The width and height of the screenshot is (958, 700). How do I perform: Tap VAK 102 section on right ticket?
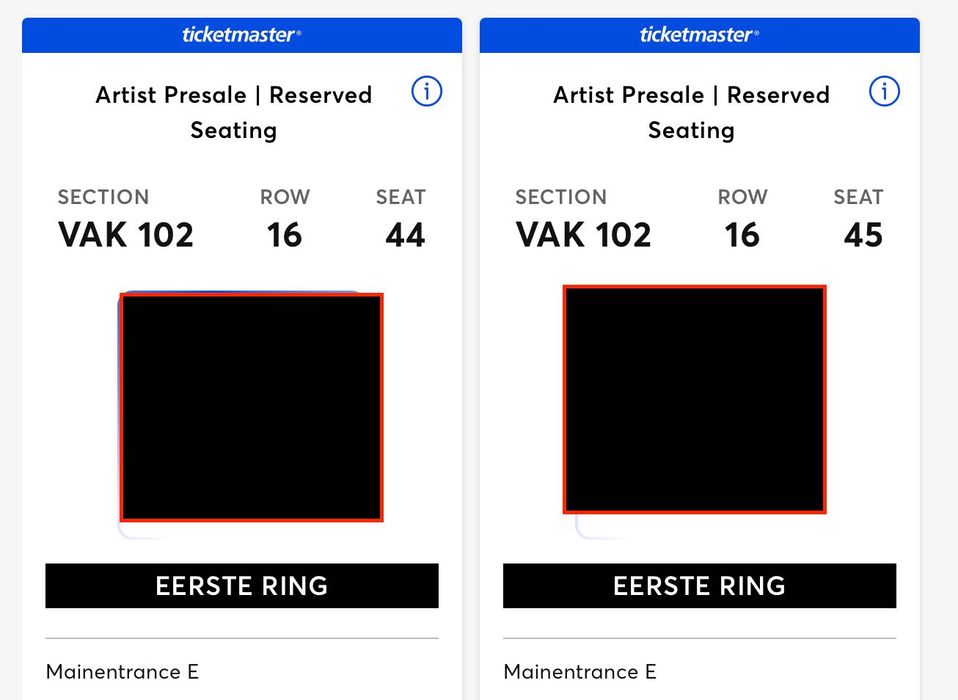tap(584, 235)
